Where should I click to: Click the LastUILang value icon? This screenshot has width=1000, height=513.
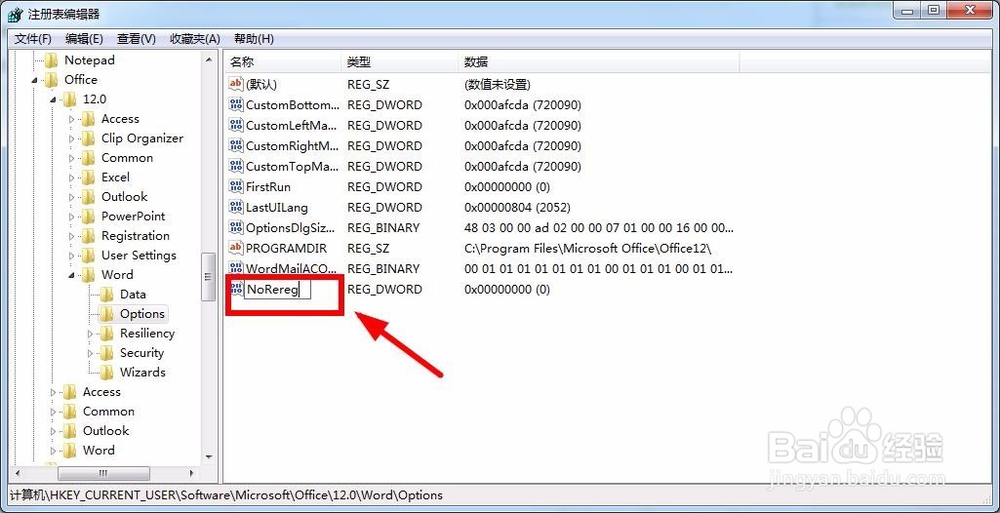236,207
